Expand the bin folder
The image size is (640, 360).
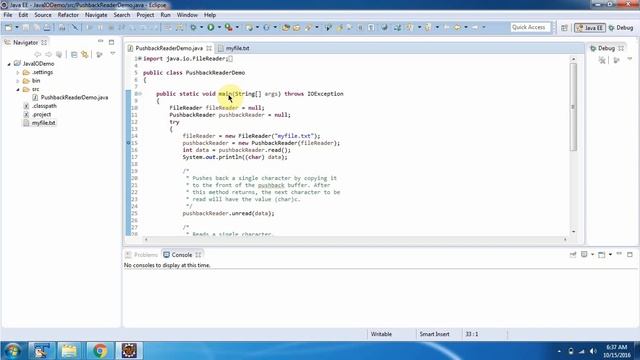[18, 81]
